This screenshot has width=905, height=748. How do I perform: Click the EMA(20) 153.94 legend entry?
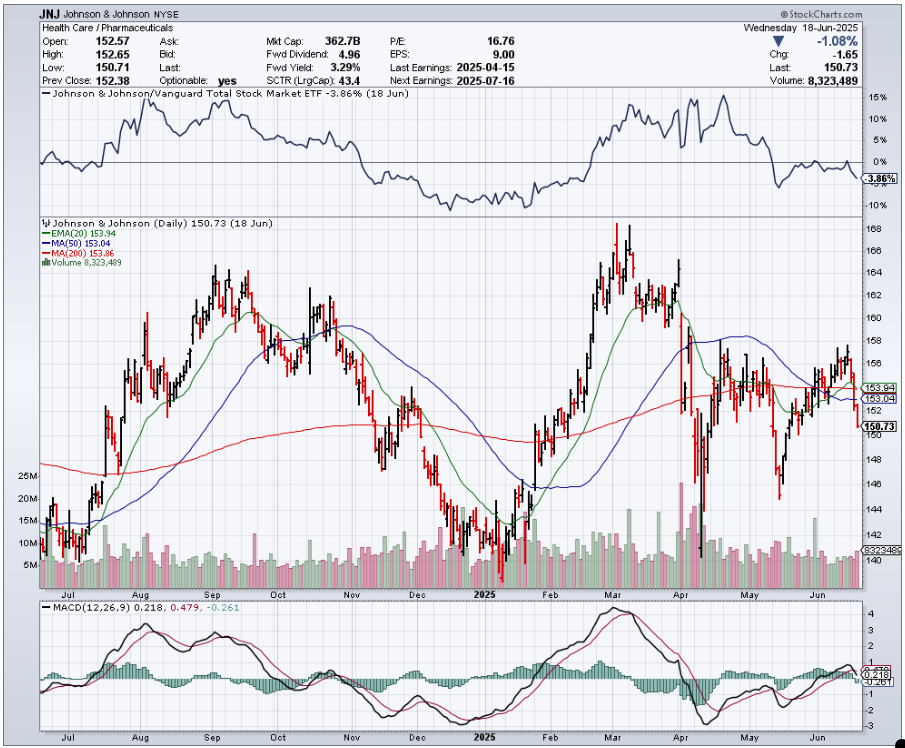coord(79,234)
